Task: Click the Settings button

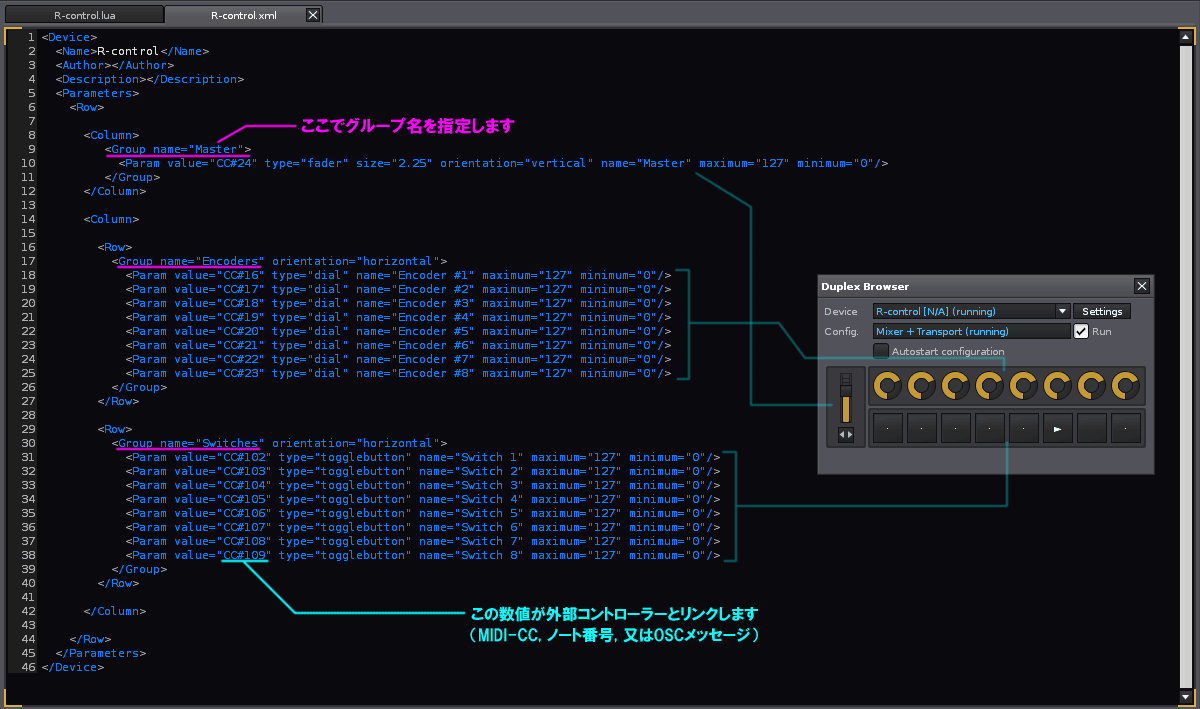Action: click(1101, 311)
